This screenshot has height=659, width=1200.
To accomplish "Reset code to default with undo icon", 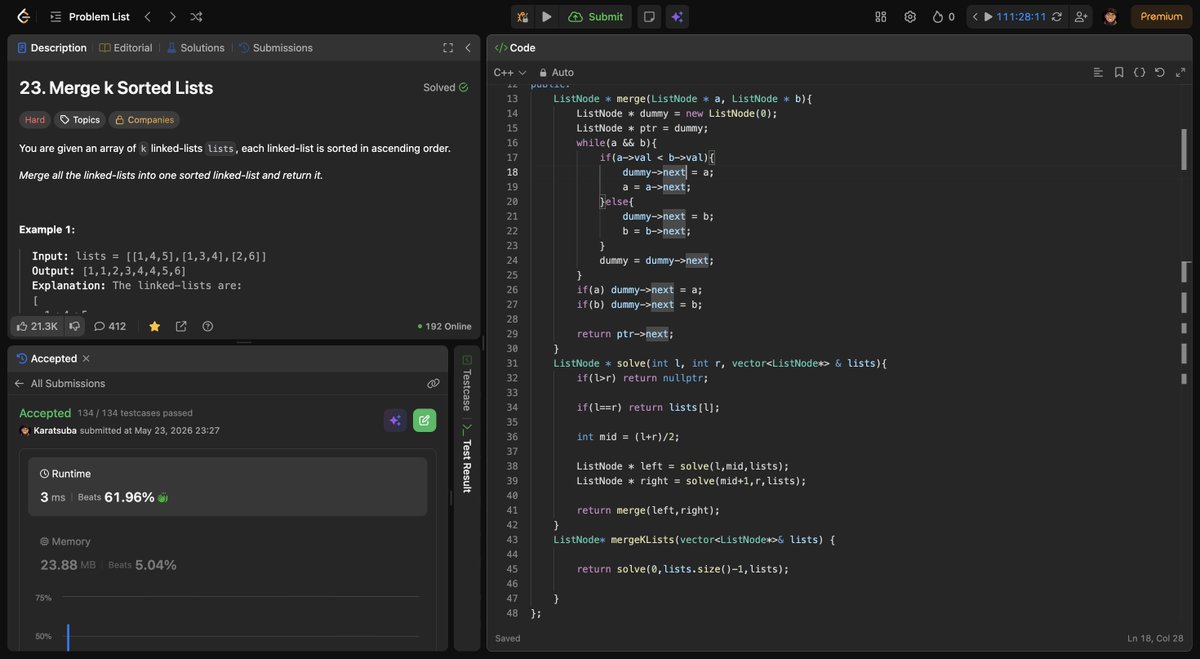I will [x=1159, y=72].
